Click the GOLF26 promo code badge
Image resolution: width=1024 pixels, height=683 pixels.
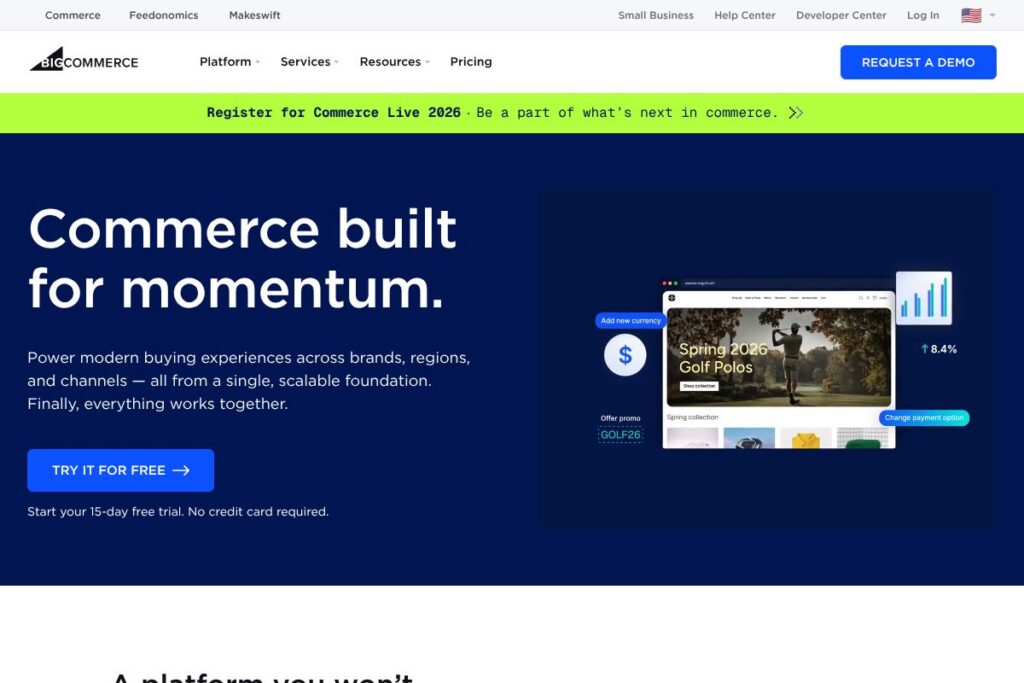(x=620, y=434)
